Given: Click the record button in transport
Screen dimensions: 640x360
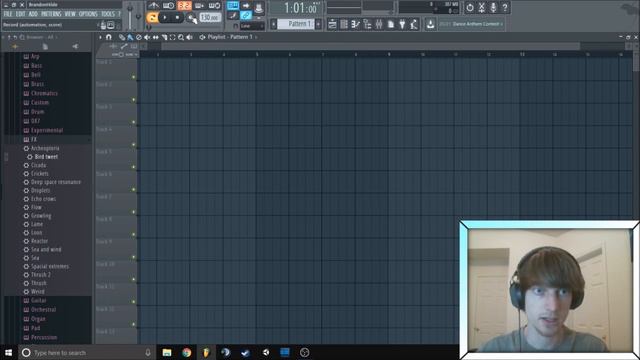Looking at the screenshot, I should click(x=191, y=18).
